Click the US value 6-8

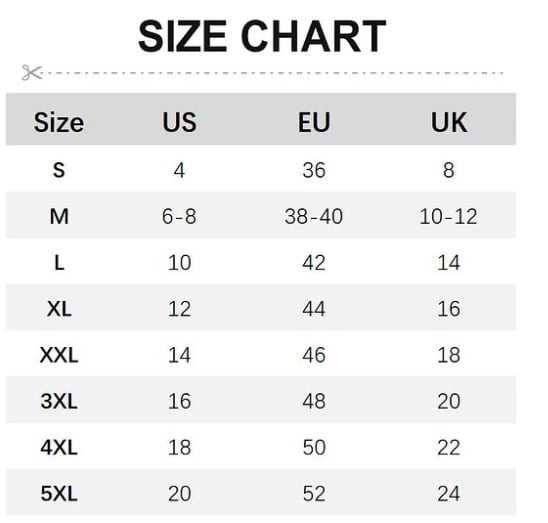(x=179, y=216)
